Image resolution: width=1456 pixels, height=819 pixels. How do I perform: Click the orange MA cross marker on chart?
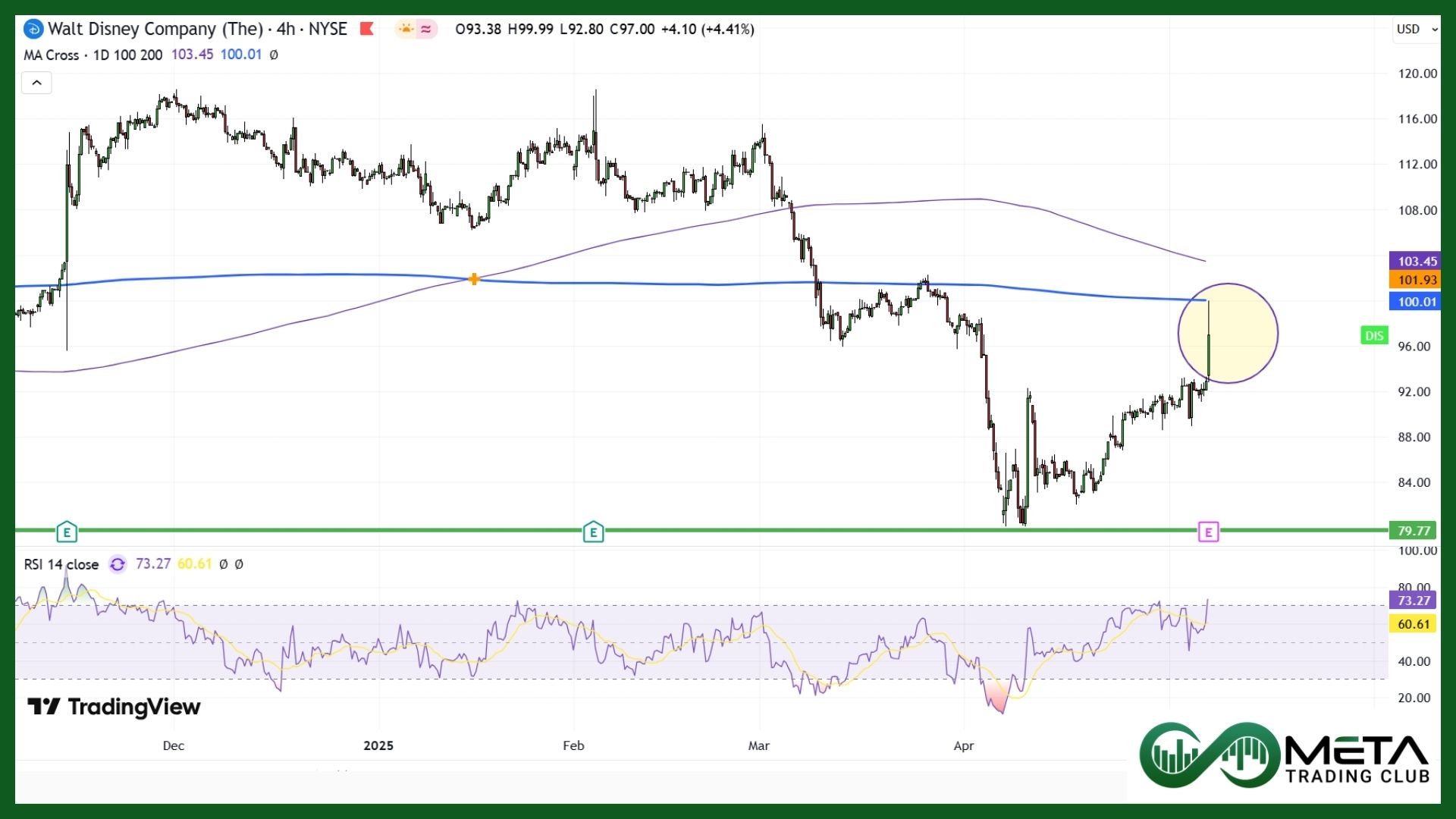tap(474, 279)
